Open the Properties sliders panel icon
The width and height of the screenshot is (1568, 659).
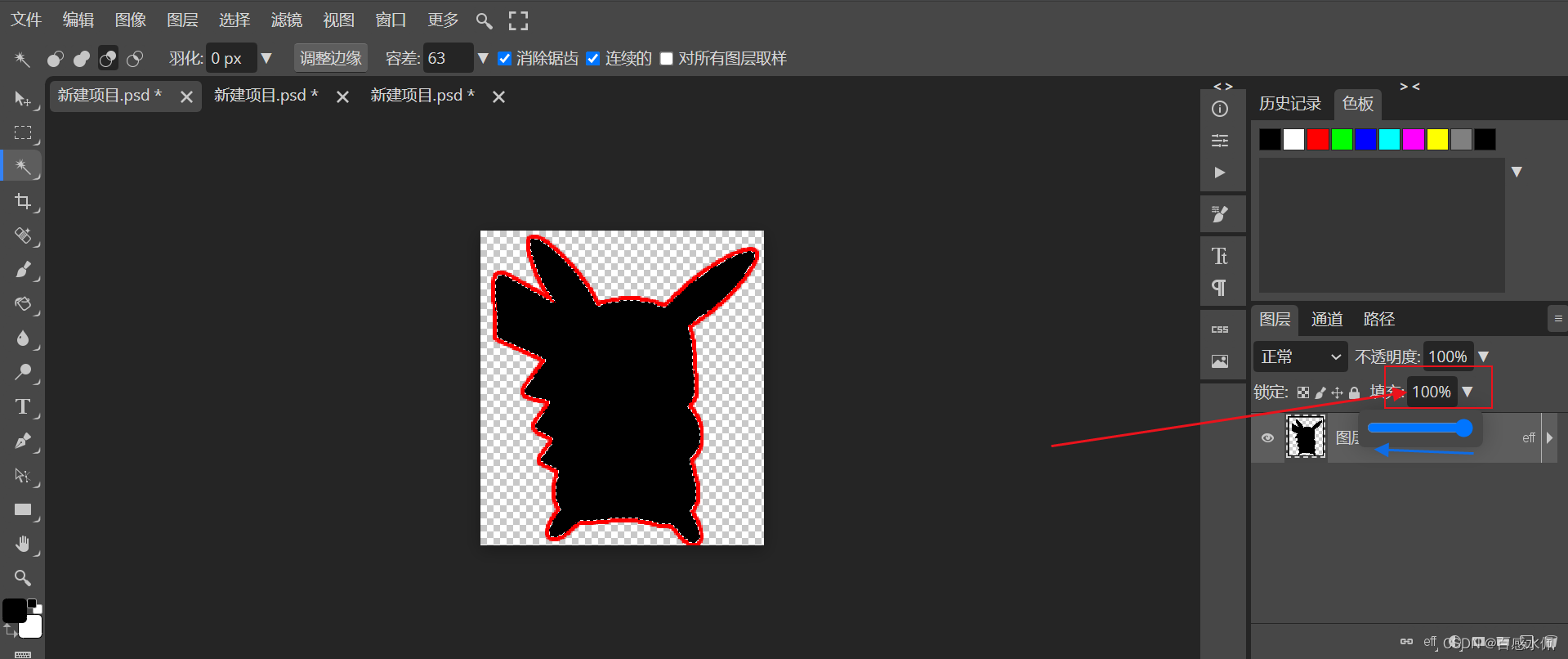pyautogui.click(x=1220, y=141)
